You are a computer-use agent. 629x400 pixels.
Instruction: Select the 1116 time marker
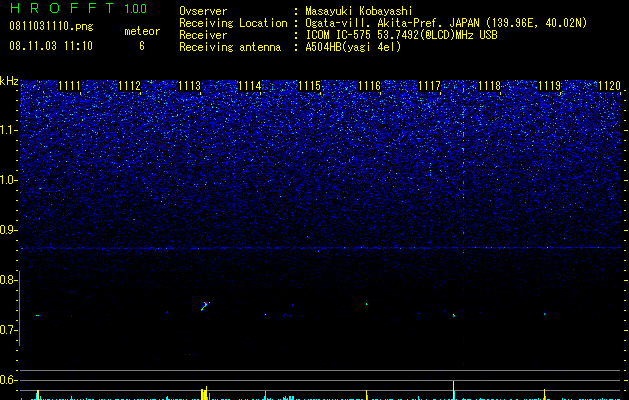pos(369,86)
